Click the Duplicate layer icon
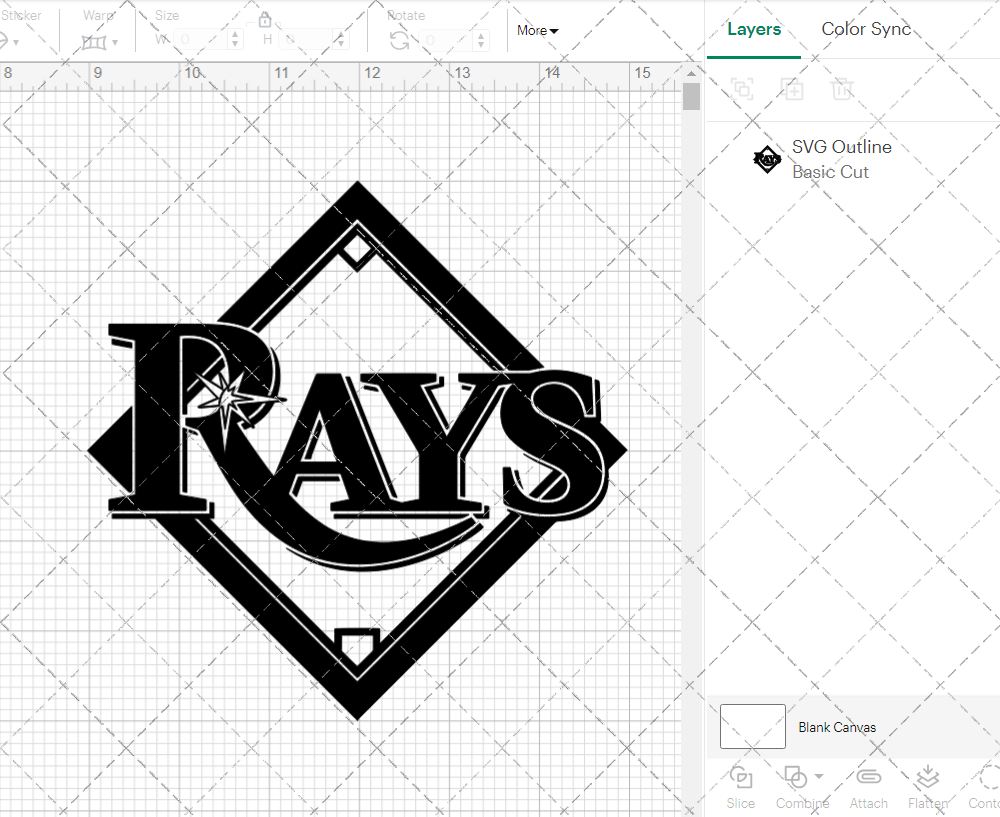1000x817 pixels. [x=793, y=89]
